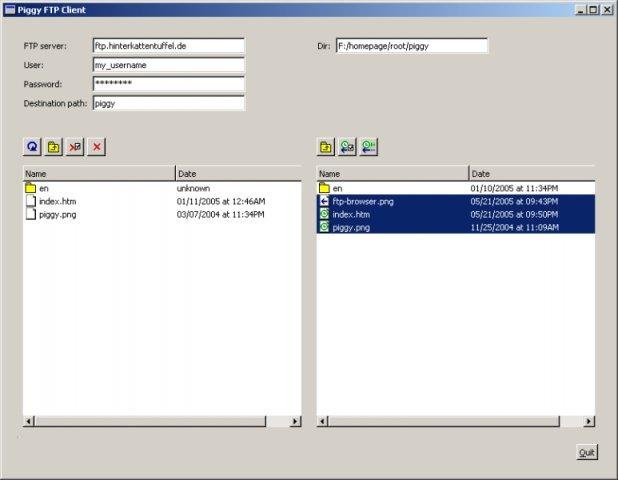Click date 01/11/2005 at 12:46AM
Viewport: 618px width, 480px height.
coord(221,201)
